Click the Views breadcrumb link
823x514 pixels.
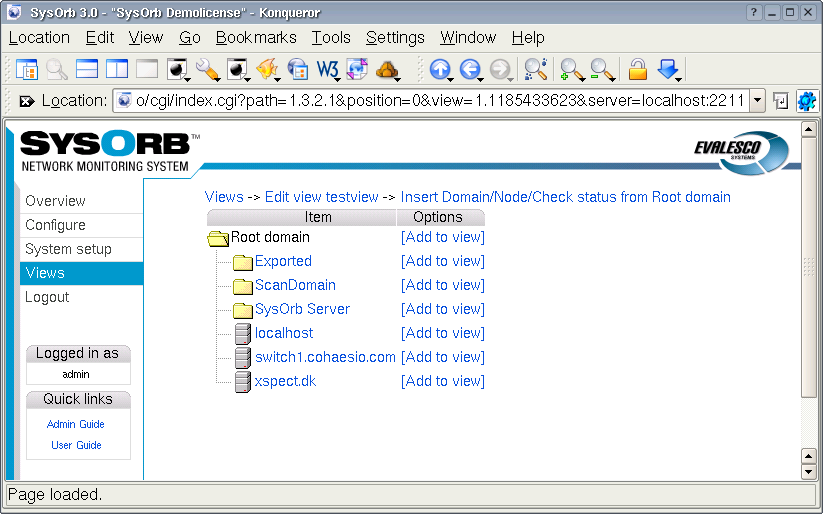224,197
